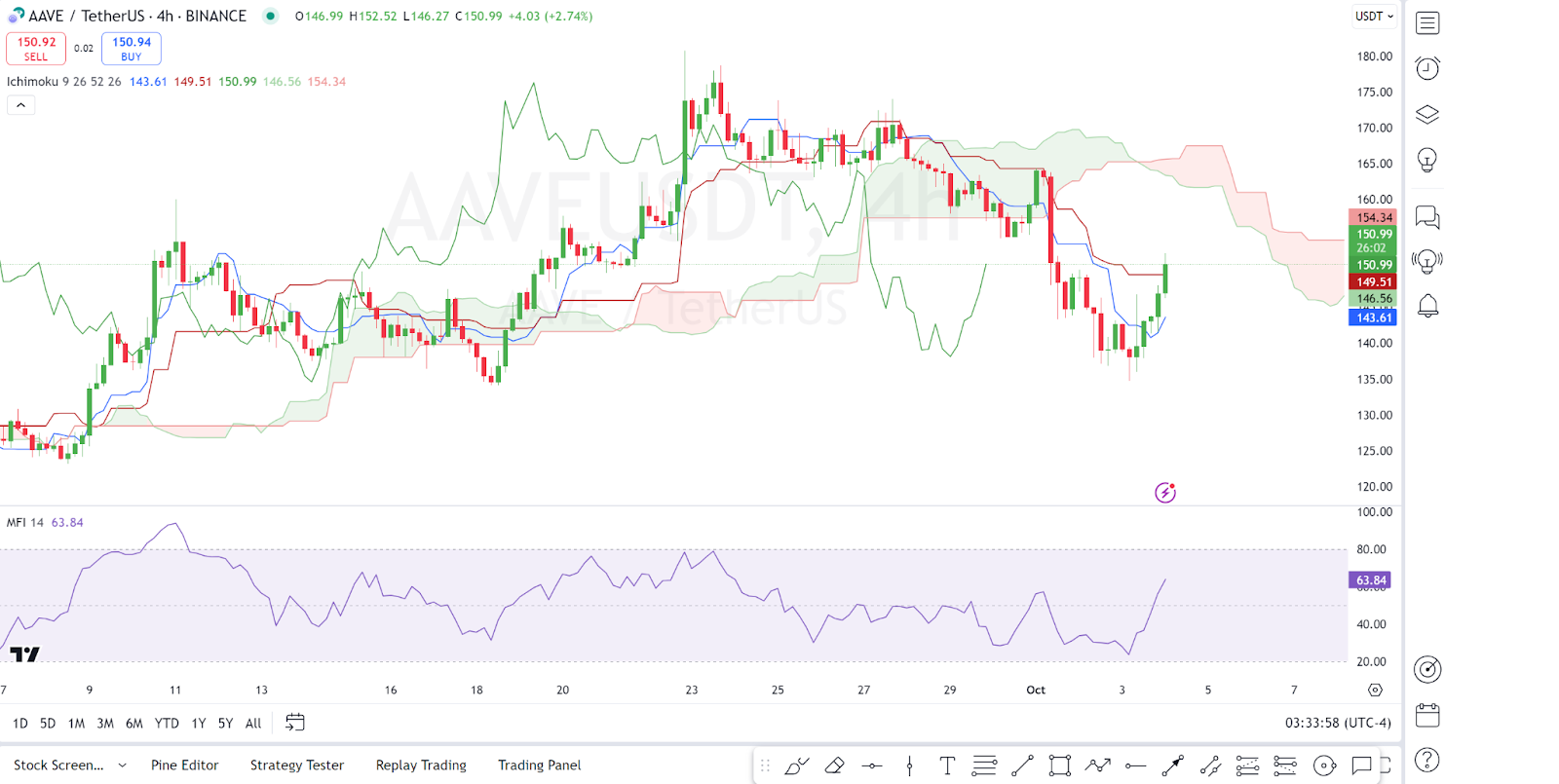The image size is (1559, 784).
Task: Select the Fib Retracement lines tool
Action: pyautogui.click(x=984, y=766)
